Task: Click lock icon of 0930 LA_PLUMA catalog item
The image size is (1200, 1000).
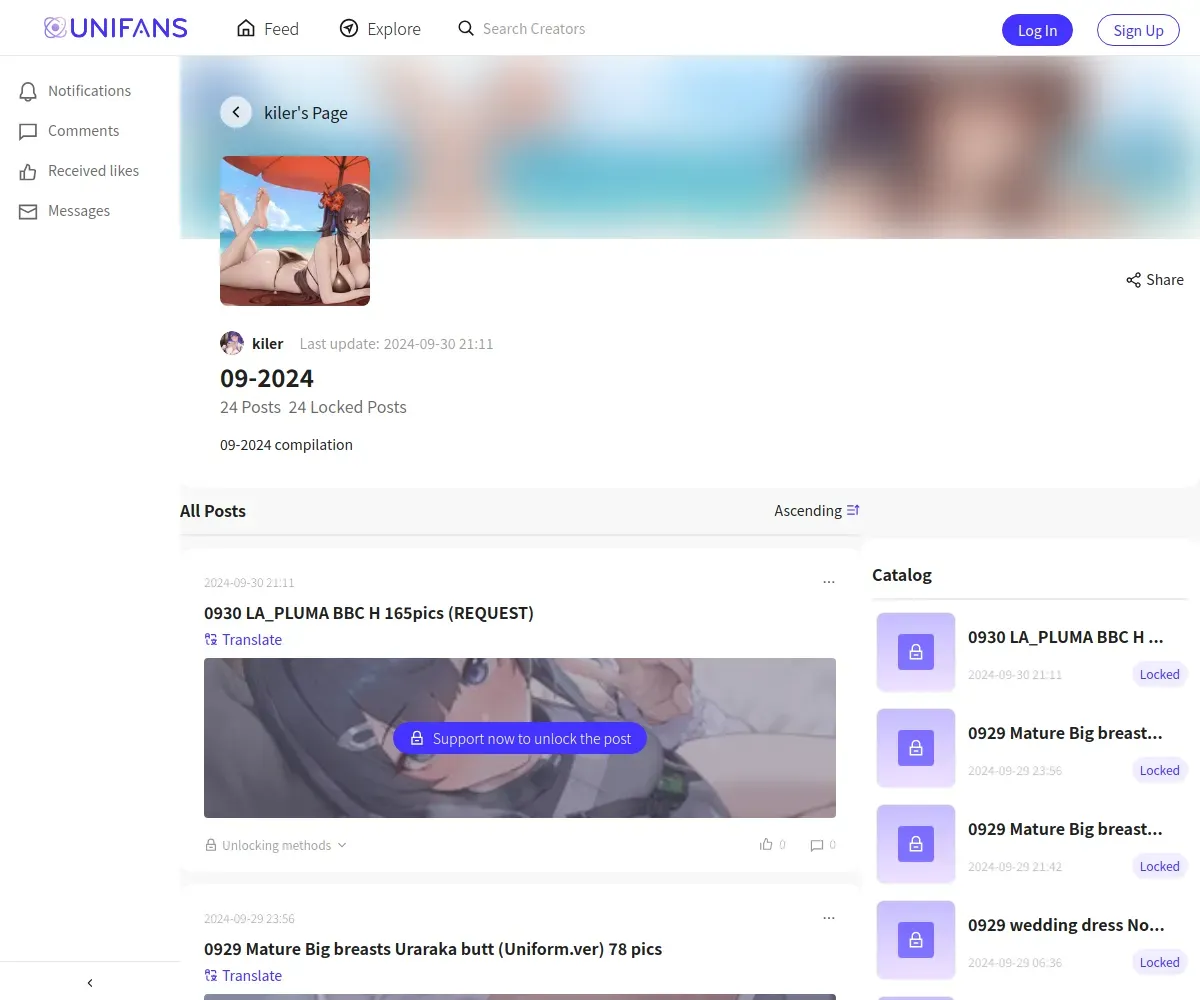Action: 916,652
